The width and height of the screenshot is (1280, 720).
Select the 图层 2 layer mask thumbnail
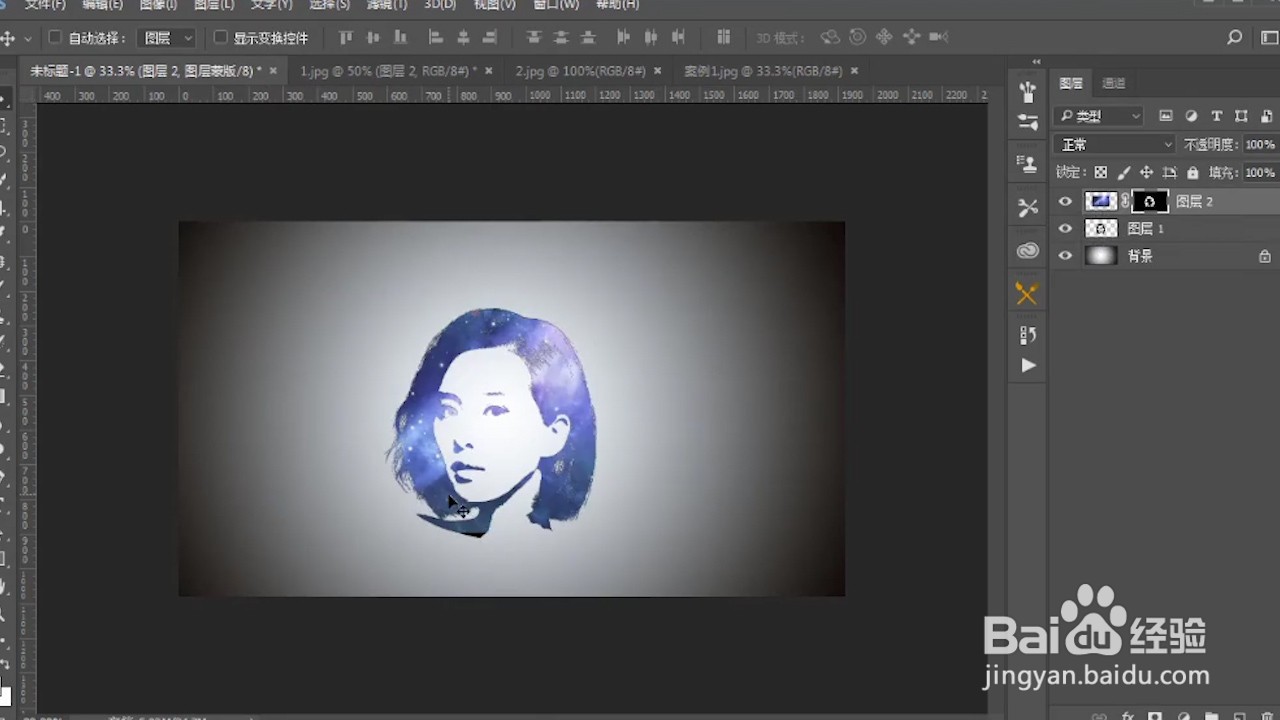pos(1150,201)
